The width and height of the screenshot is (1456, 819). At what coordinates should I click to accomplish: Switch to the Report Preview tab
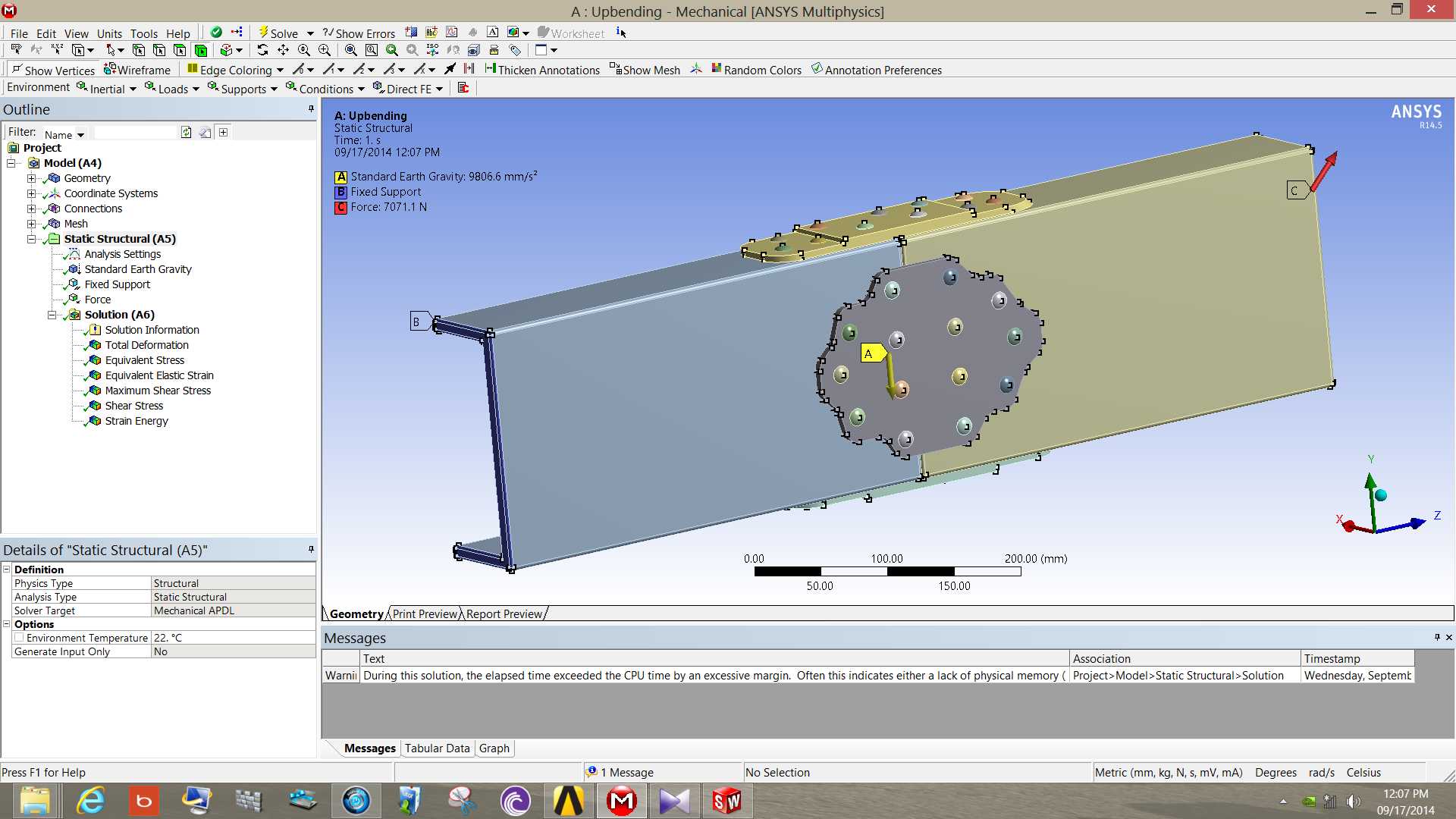[x=504, y=613]
